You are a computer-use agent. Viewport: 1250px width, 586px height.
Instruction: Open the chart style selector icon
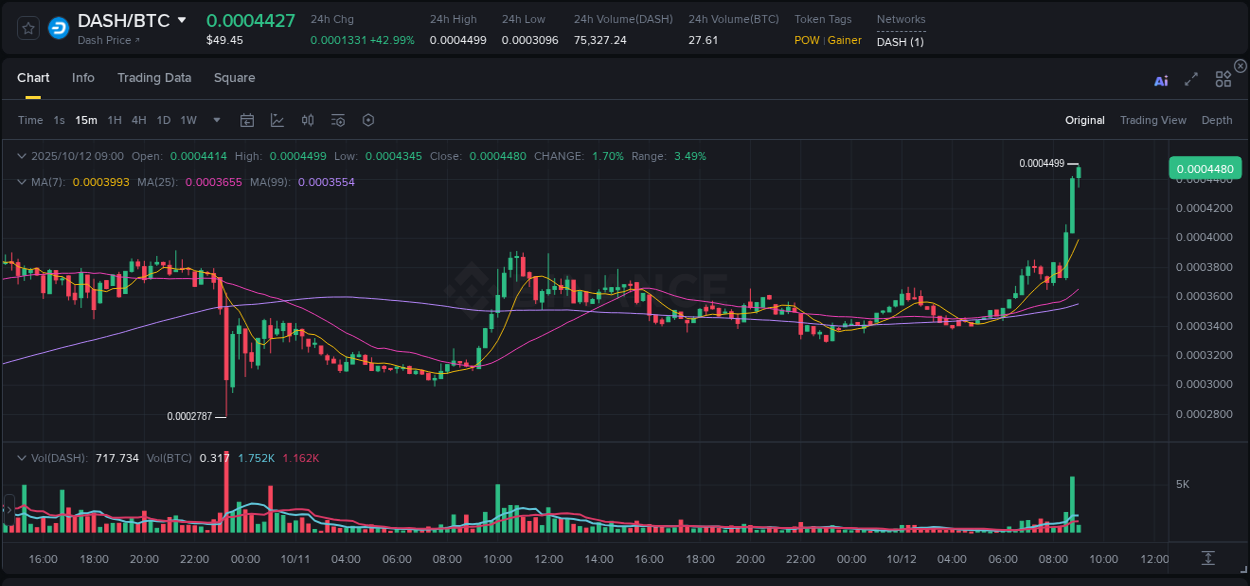pos(277,120)
